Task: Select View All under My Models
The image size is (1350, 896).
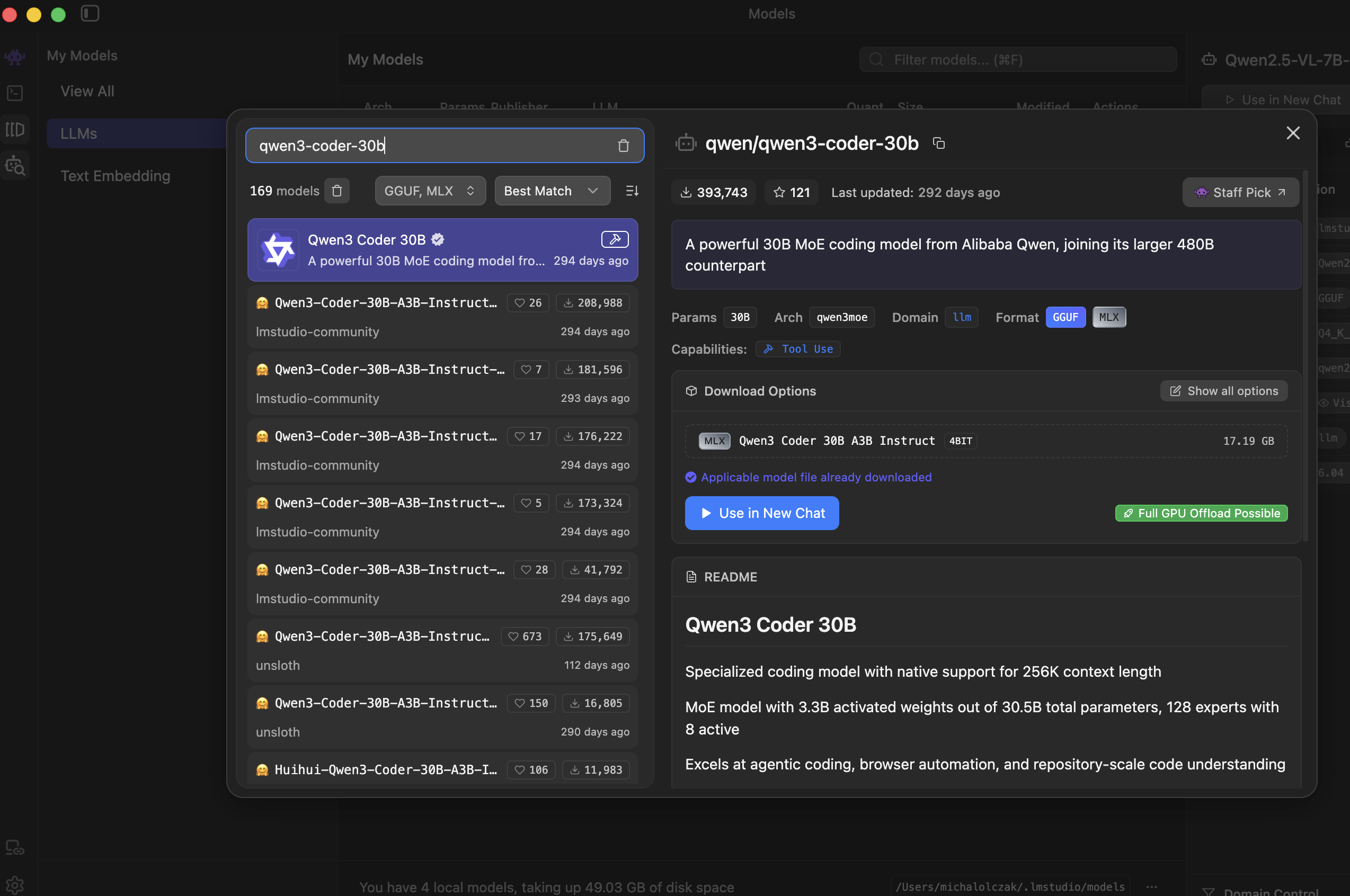Action: [87, 92]
